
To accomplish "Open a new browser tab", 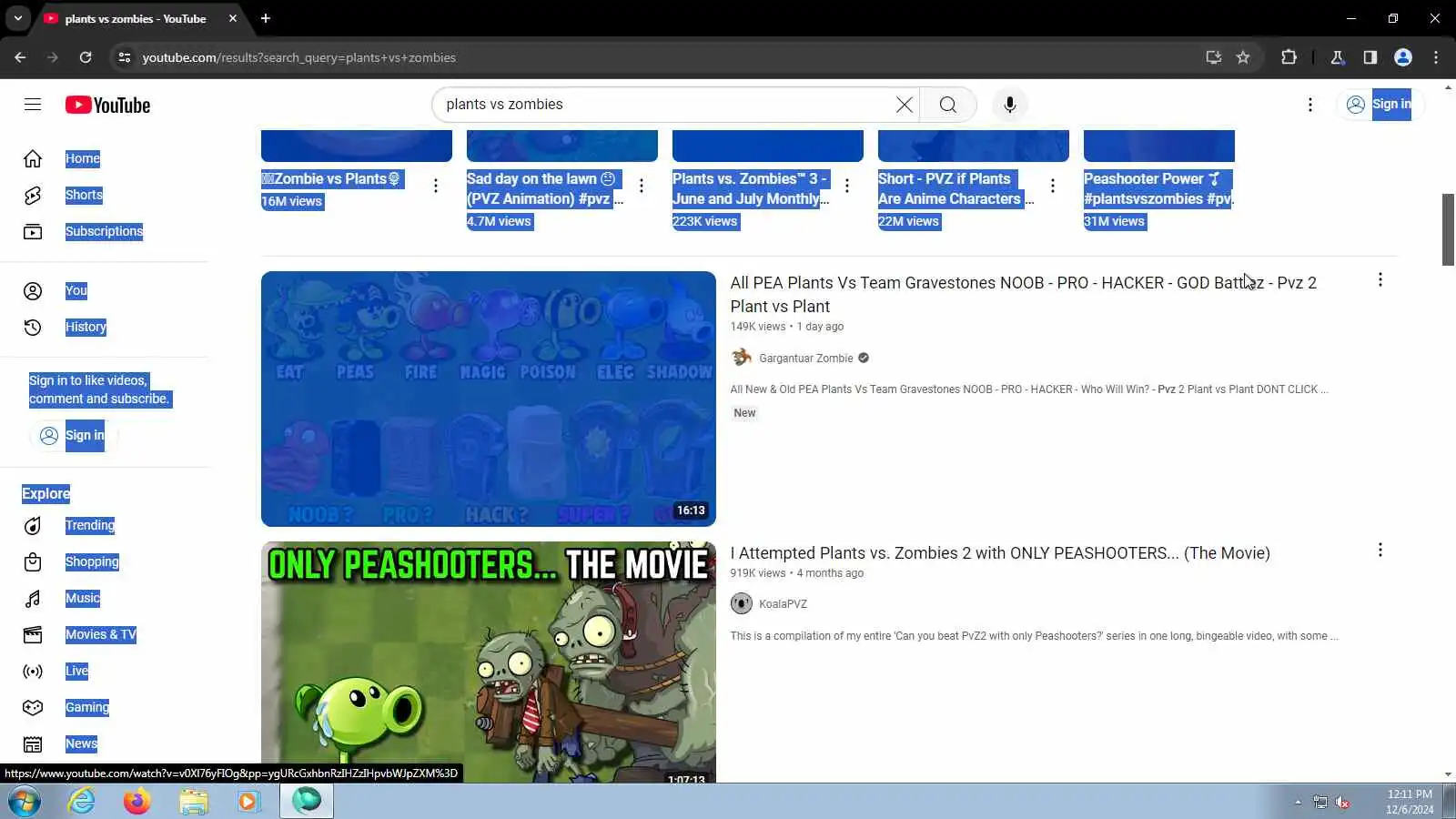I will coord(266,18).
